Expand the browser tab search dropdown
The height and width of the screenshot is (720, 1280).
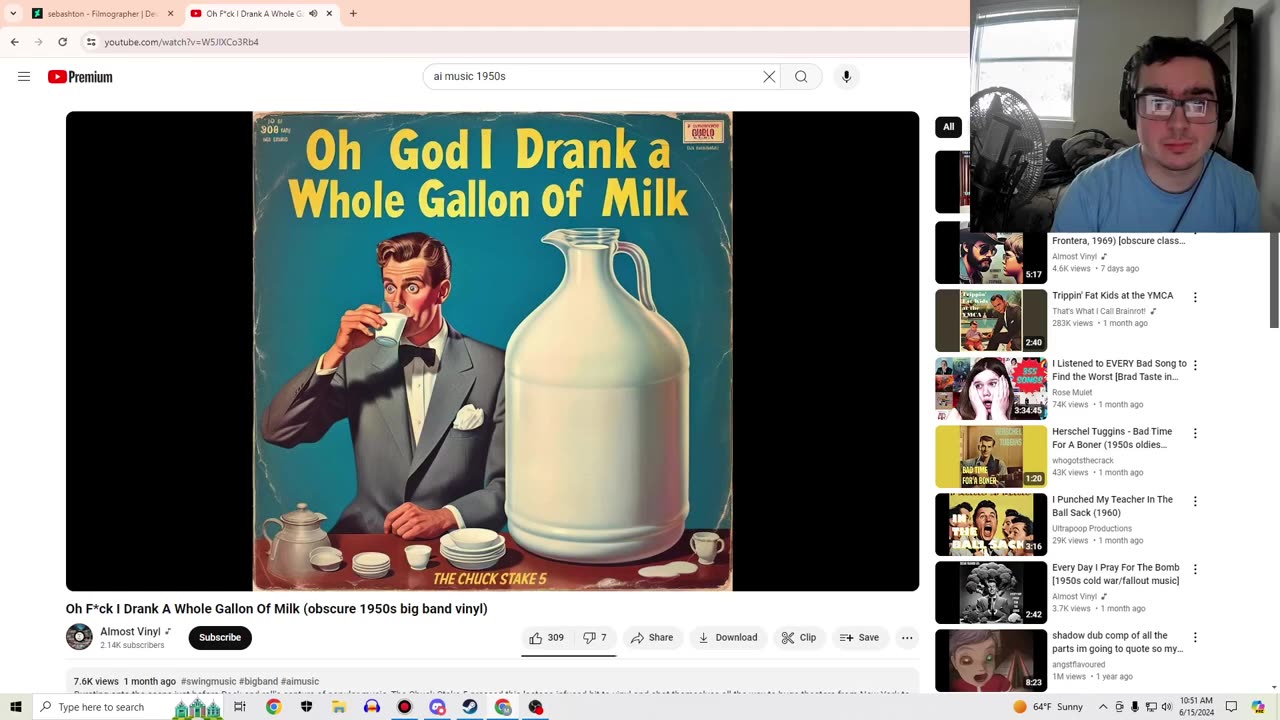(x=13, y=14)
